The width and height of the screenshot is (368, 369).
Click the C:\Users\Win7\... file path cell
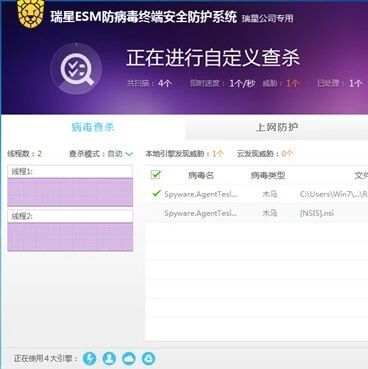(x=334, y=194)
